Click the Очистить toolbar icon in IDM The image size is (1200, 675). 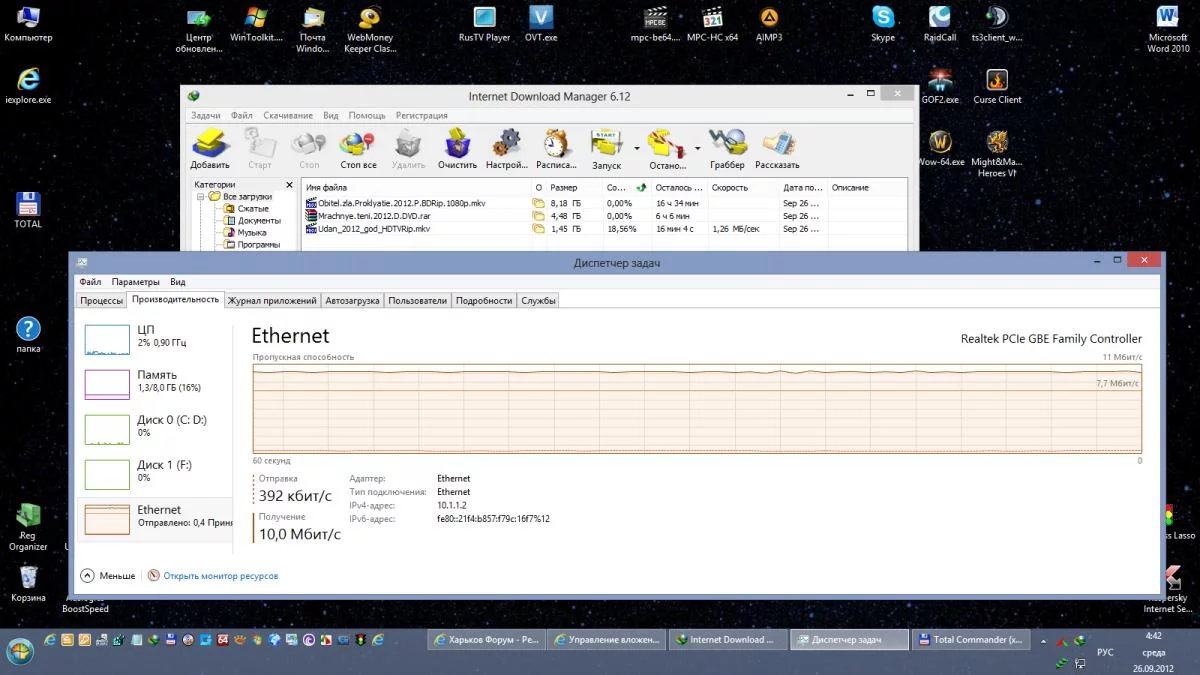457,145
